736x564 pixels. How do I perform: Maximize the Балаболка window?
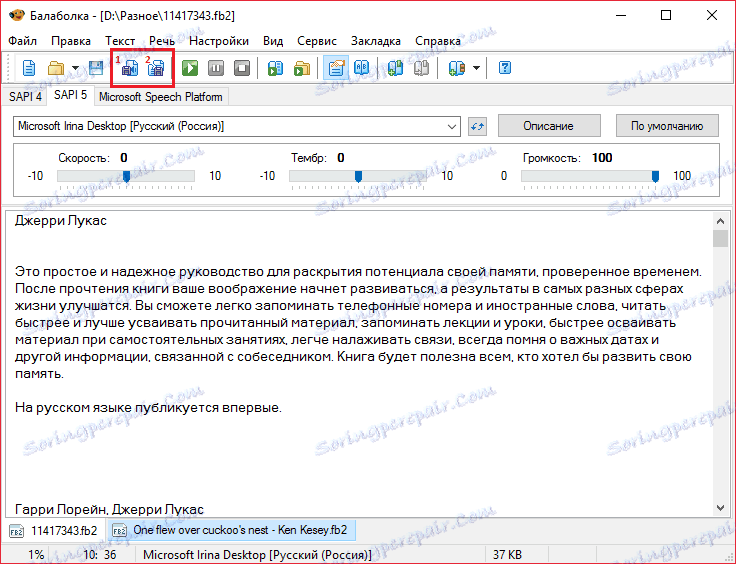point(666,15)
